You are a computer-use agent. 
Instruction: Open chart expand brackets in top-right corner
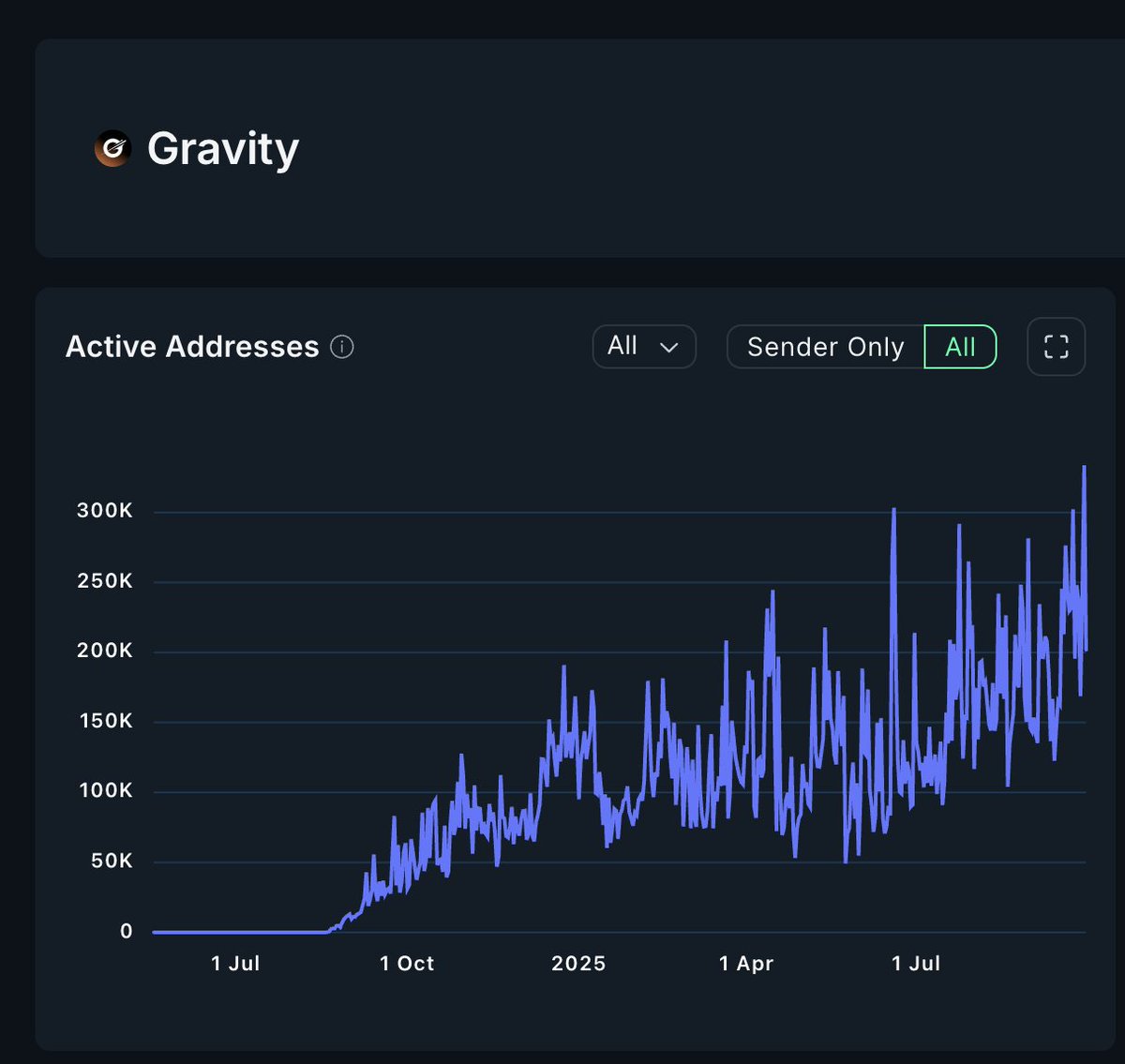1056,347
